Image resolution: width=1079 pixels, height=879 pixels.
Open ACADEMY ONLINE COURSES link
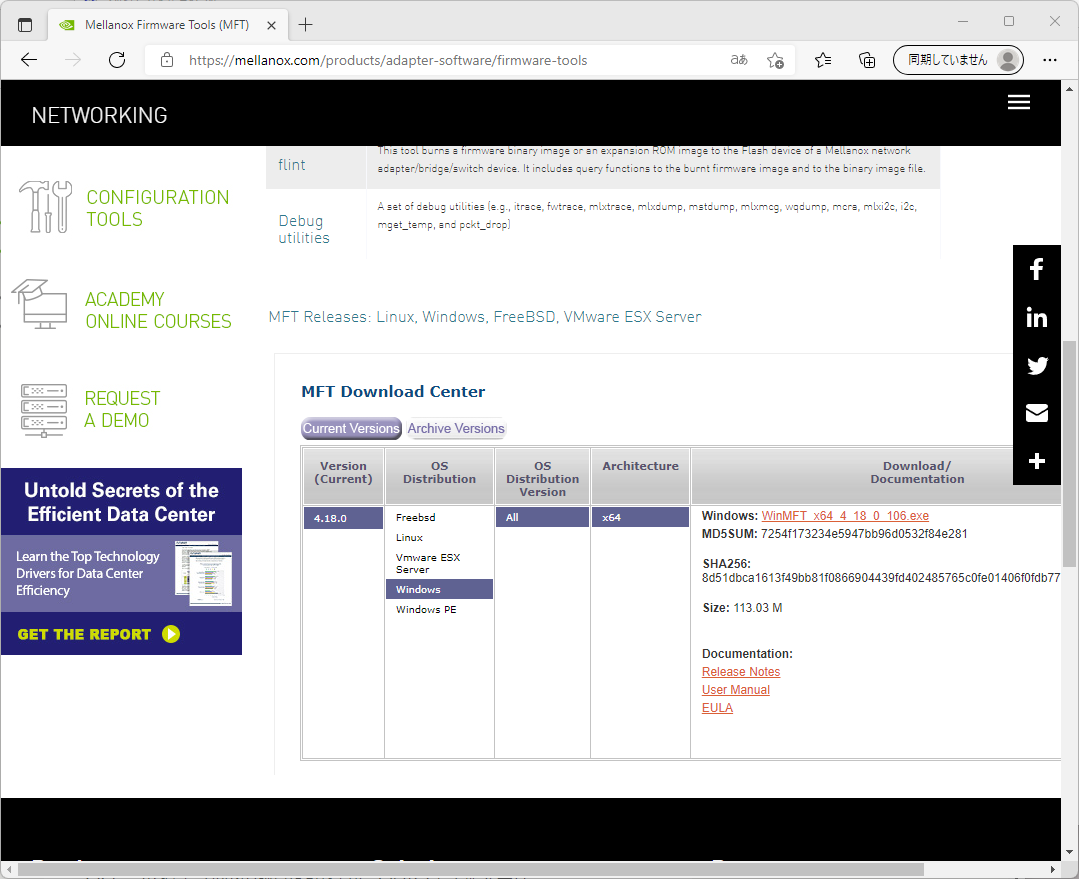click(158, 310)
